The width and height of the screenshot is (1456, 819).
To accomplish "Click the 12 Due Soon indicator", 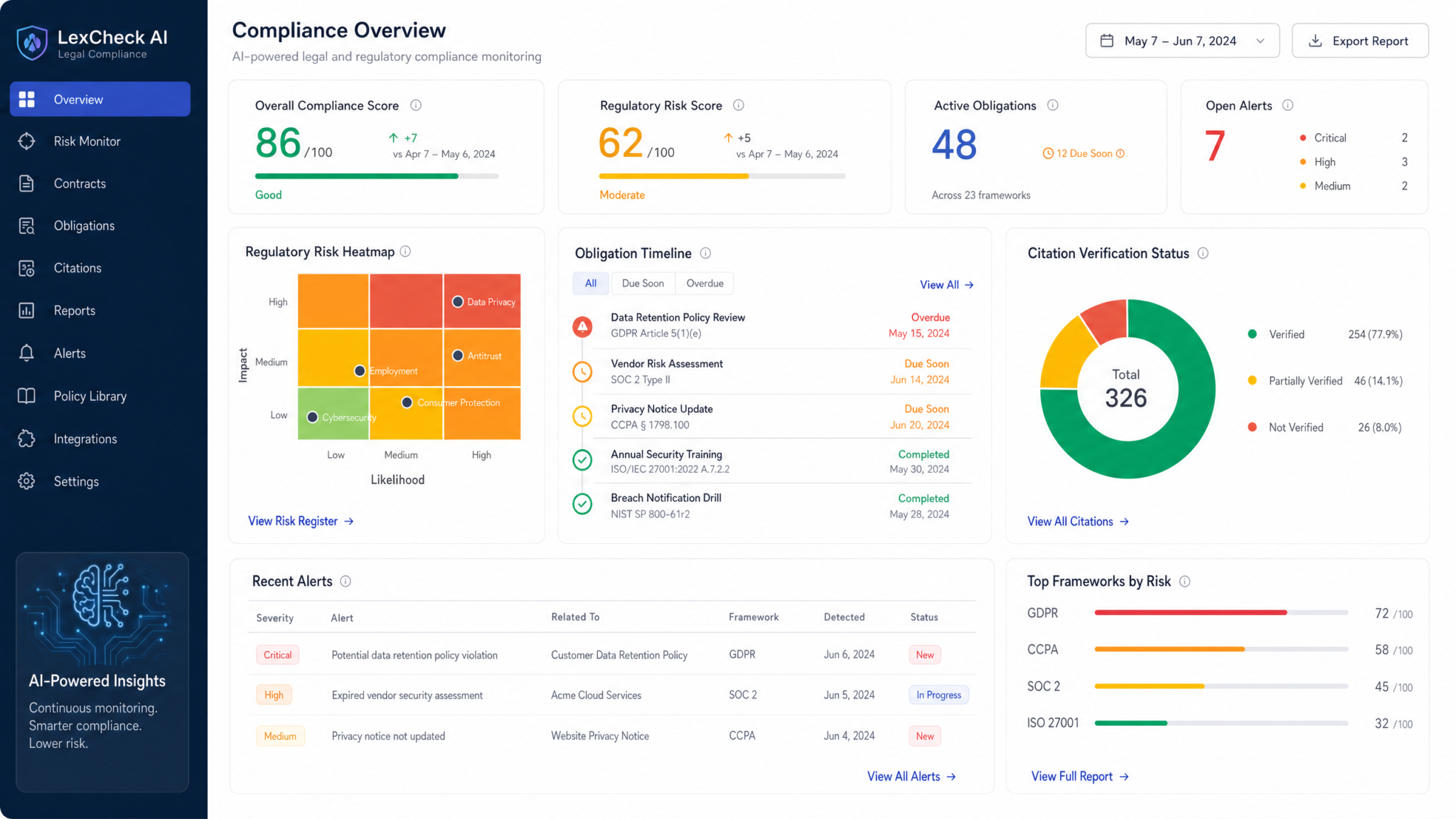I will click(x=1083, y=154).
